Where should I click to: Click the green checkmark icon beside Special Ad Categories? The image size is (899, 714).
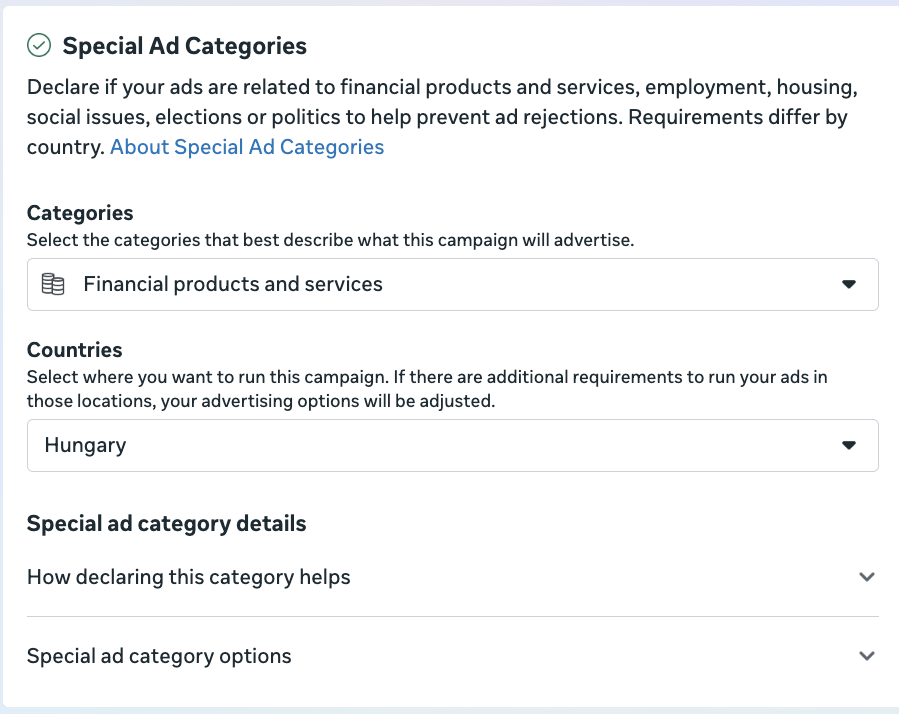tap(39, 45)
